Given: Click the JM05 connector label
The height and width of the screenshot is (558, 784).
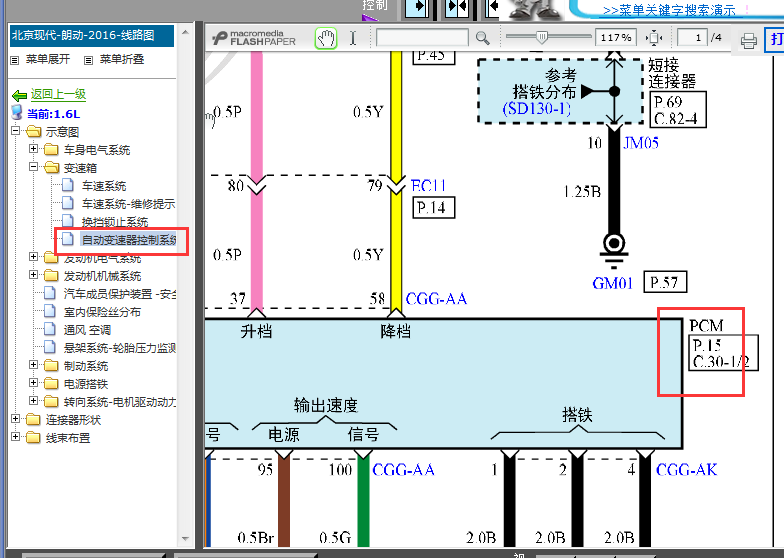Looking at the screenshot, I should pos(641,143).
